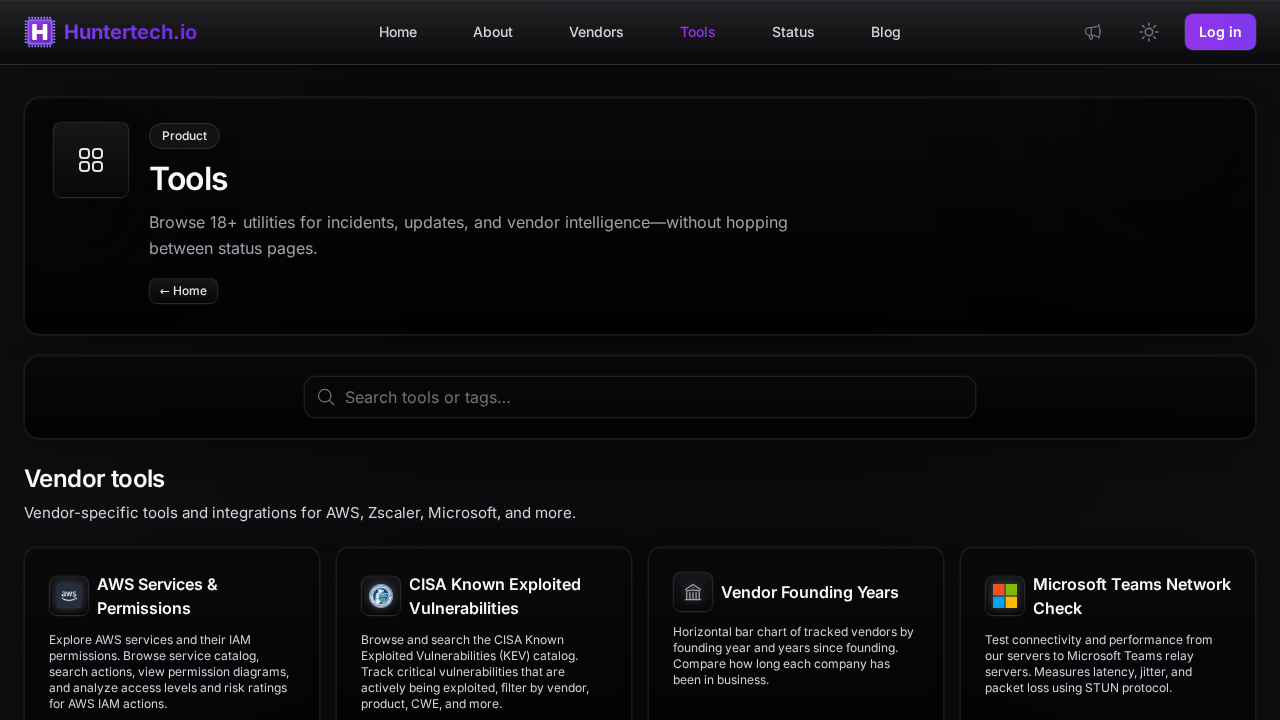Click the CISA seal icon

pos(381,596)
